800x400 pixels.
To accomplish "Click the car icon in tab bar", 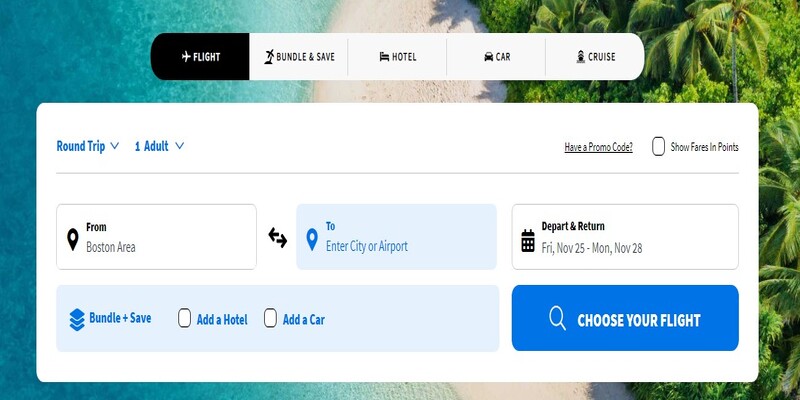I will 488,57.
